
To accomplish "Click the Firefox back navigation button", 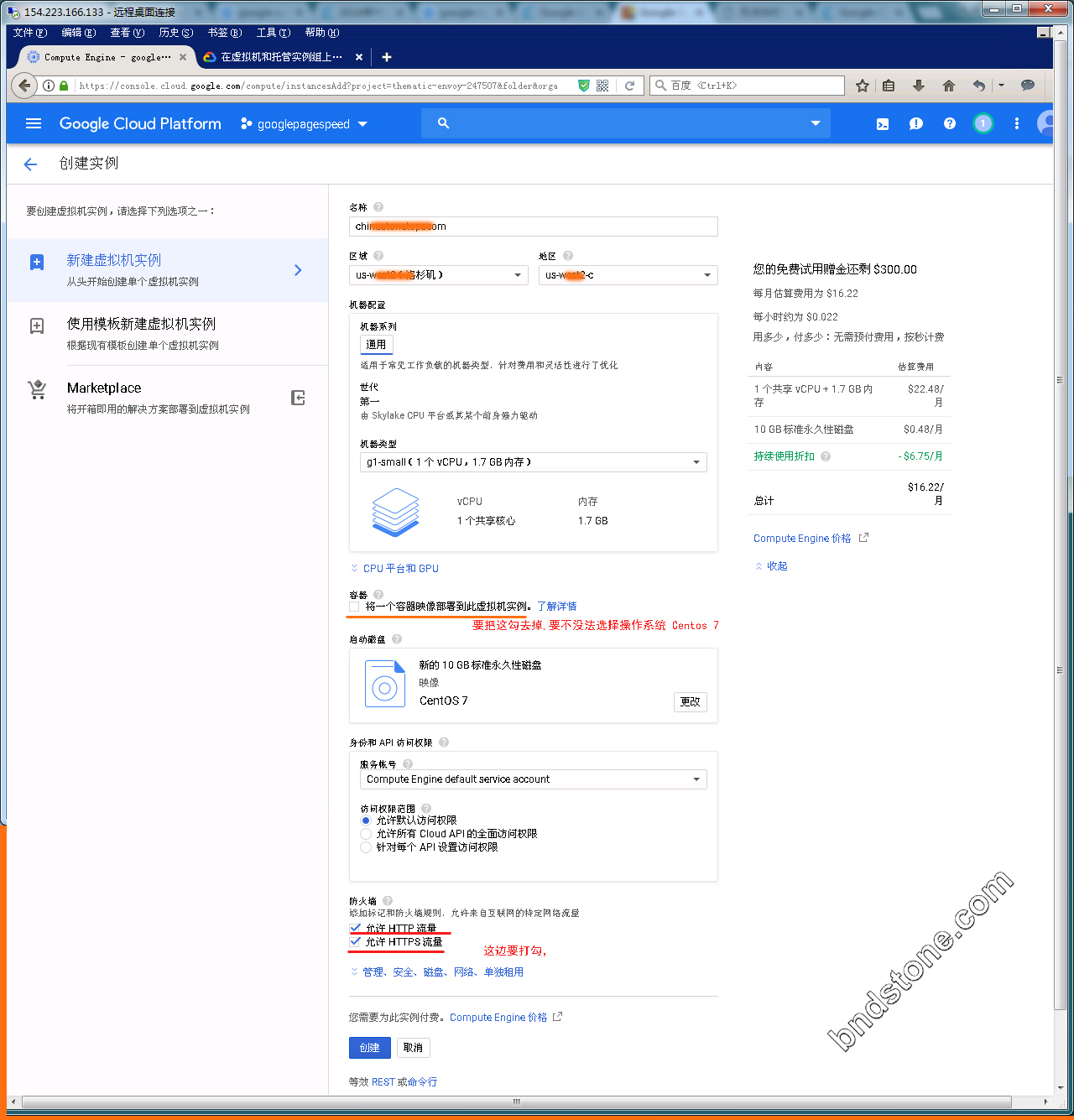I will [x=24, y=86].
